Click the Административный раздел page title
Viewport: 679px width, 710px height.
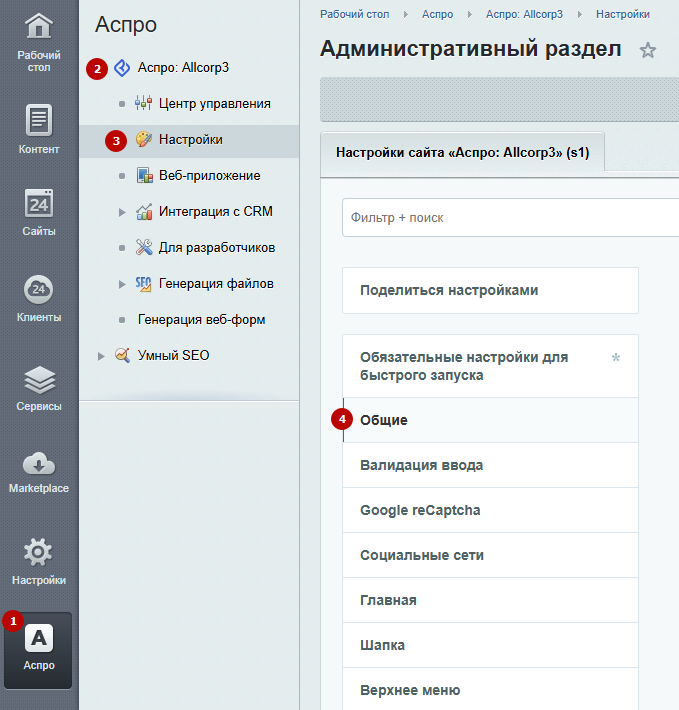tap(470, 49)
